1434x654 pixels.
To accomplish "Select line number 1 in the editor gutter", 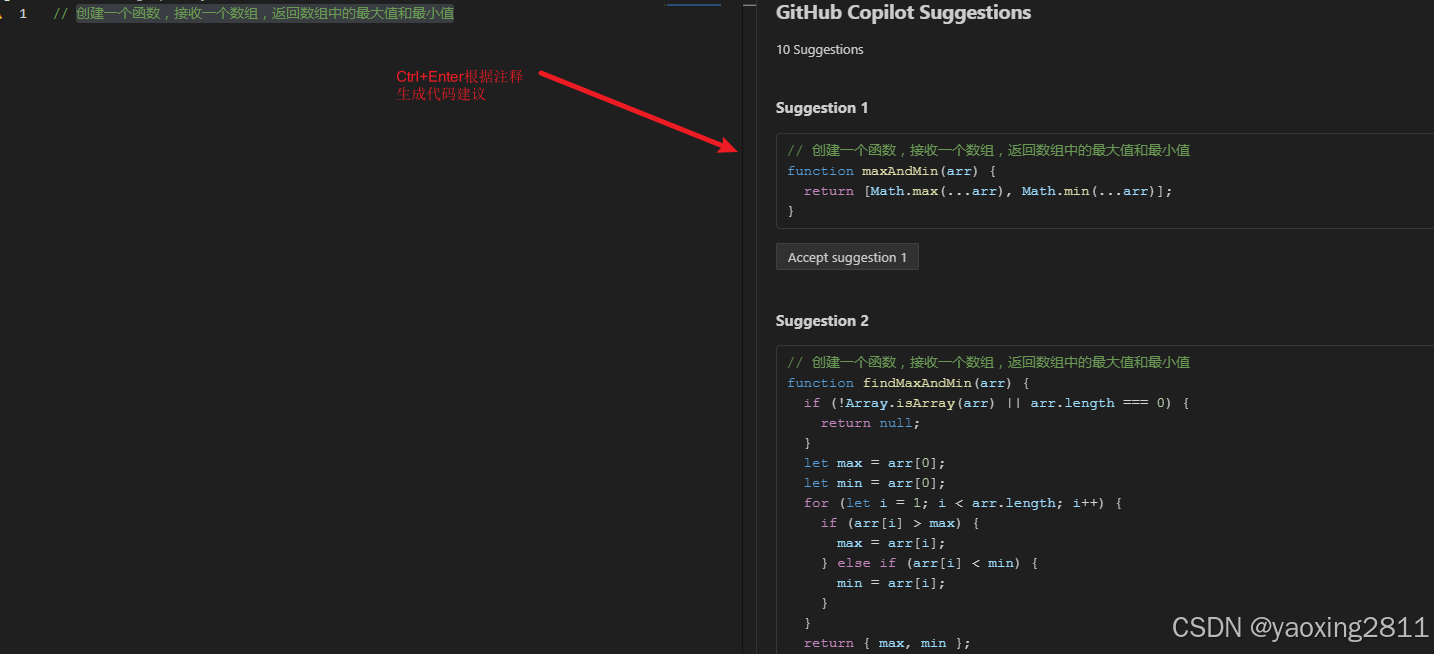I will (x=23, y=14).
